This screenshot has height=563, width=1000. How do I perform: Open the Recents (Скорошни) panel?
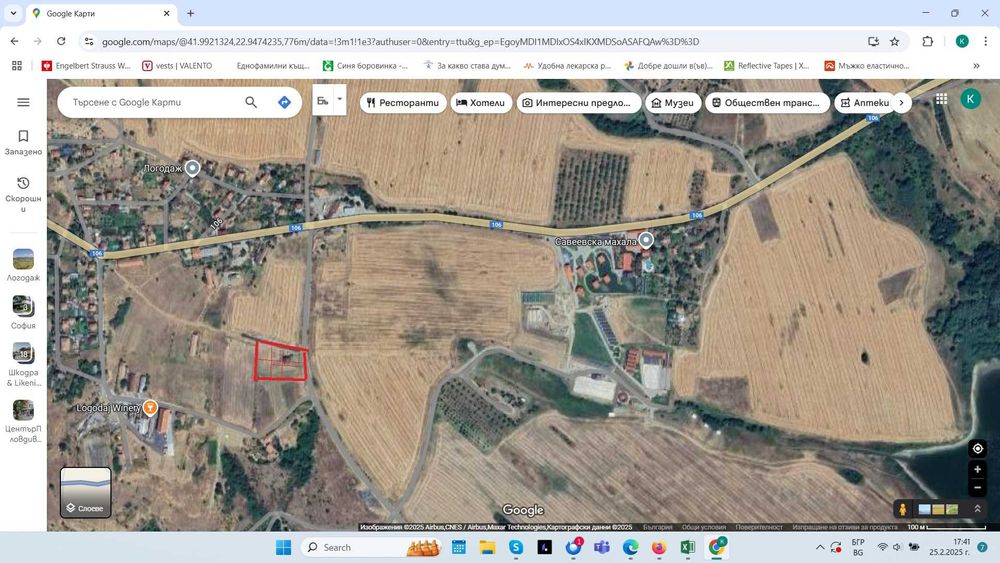[x=23, y=194]
